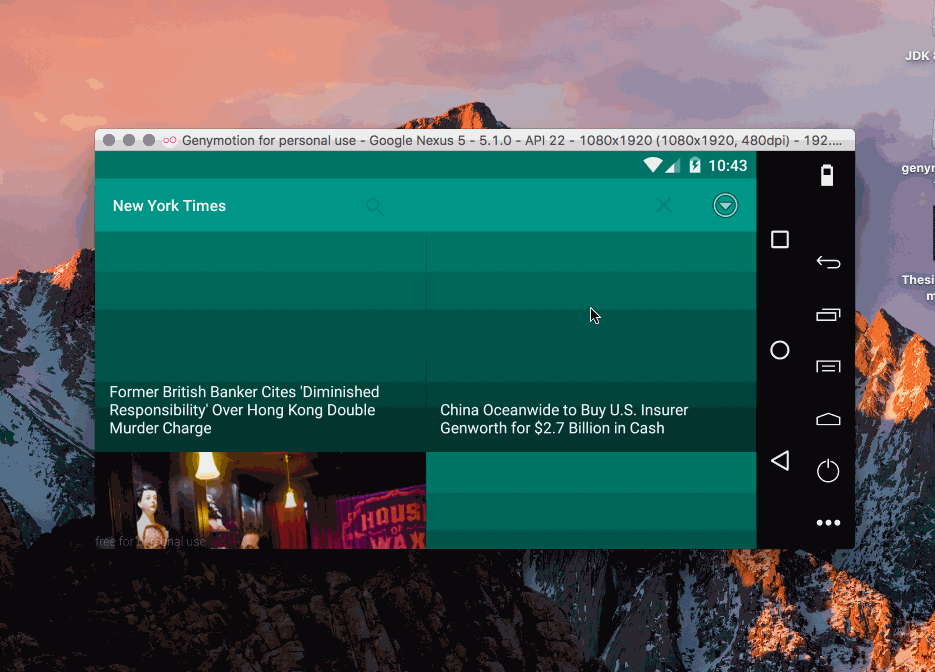The image size is (935, 672).
Task: Open the search magnifier in the app bar
Action: (374, 206)
